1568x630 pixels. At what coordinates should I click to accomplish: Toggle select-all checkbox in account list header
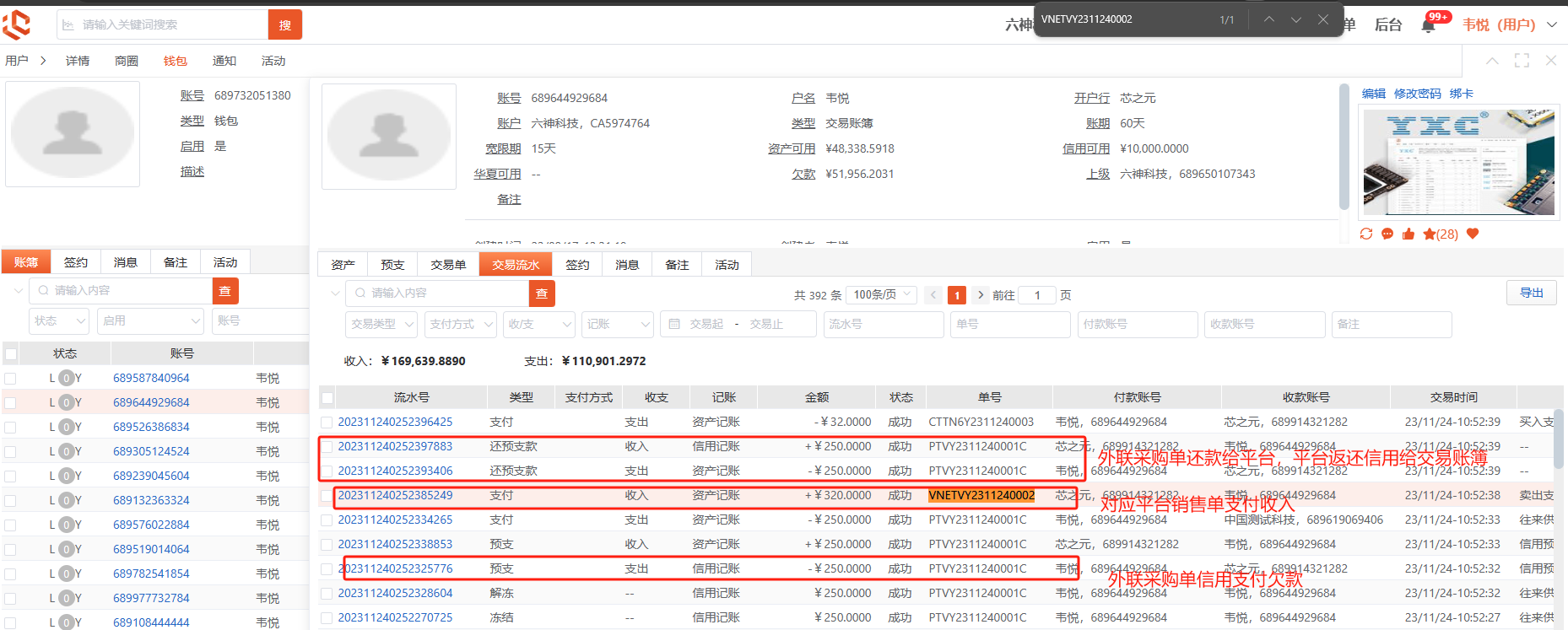[11, 353]
